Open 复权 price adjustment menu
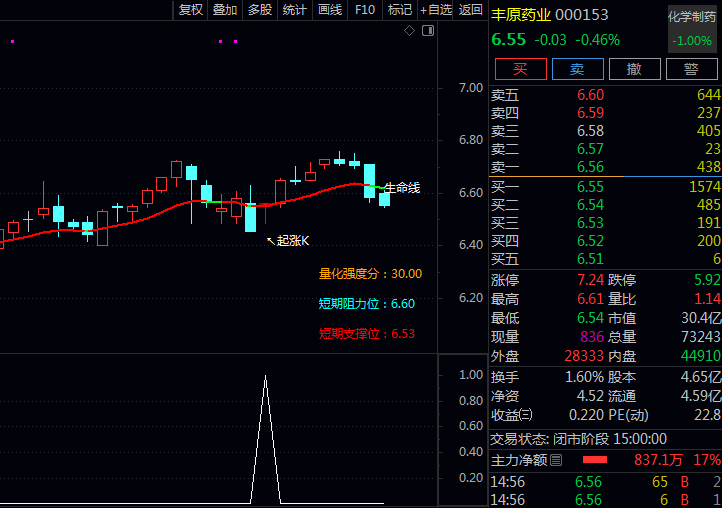Screen dimensions: 722x508 [x=191, y=10]
